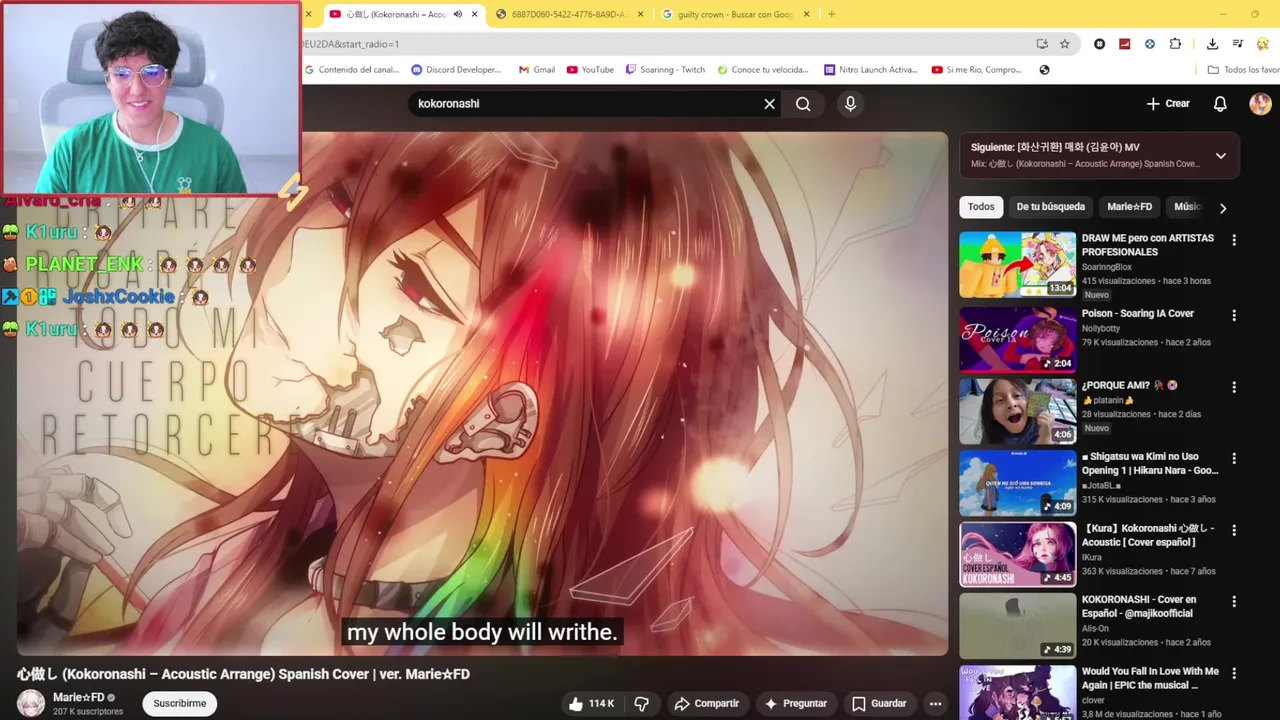Click the dark round extension icon
The image size is (1280, 720).
pos(1099,44)
